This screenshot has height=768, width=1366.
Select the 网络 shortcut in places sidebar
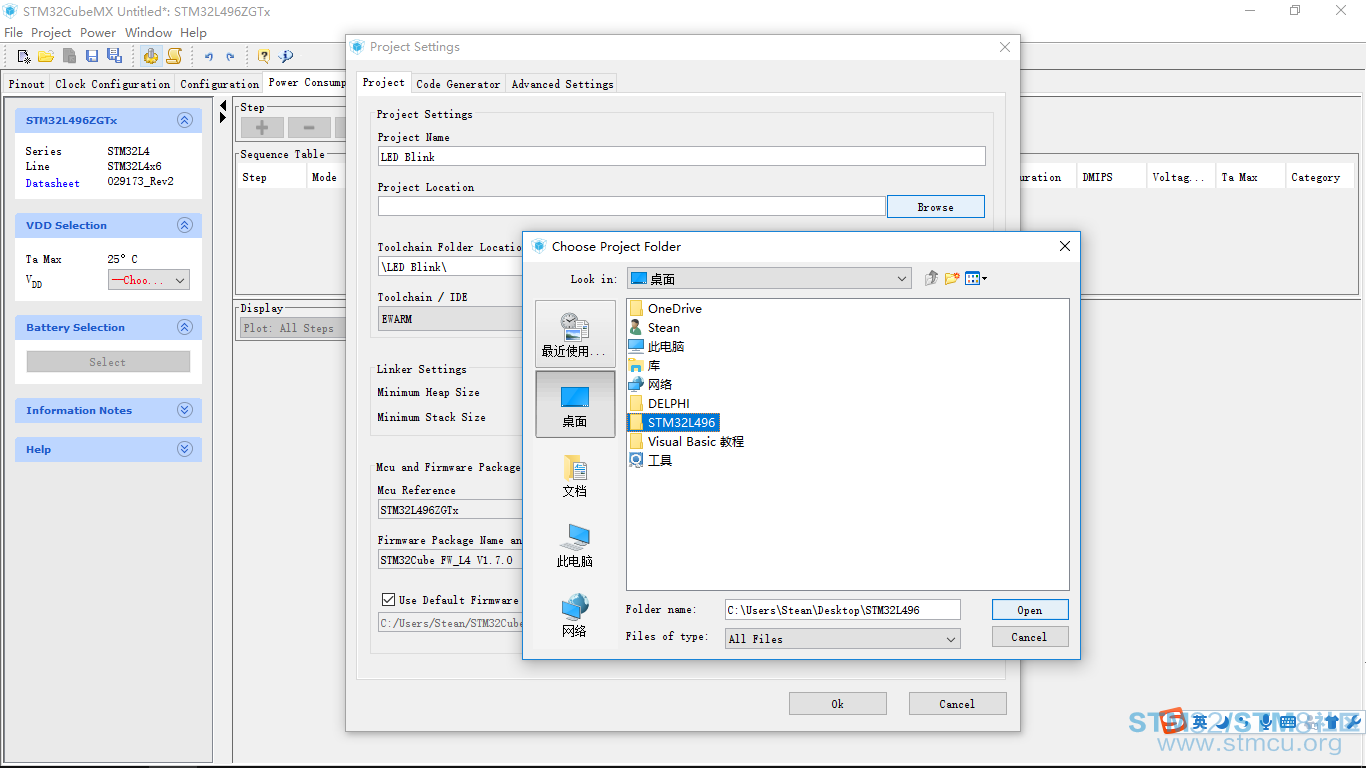[x=575, y=614]
